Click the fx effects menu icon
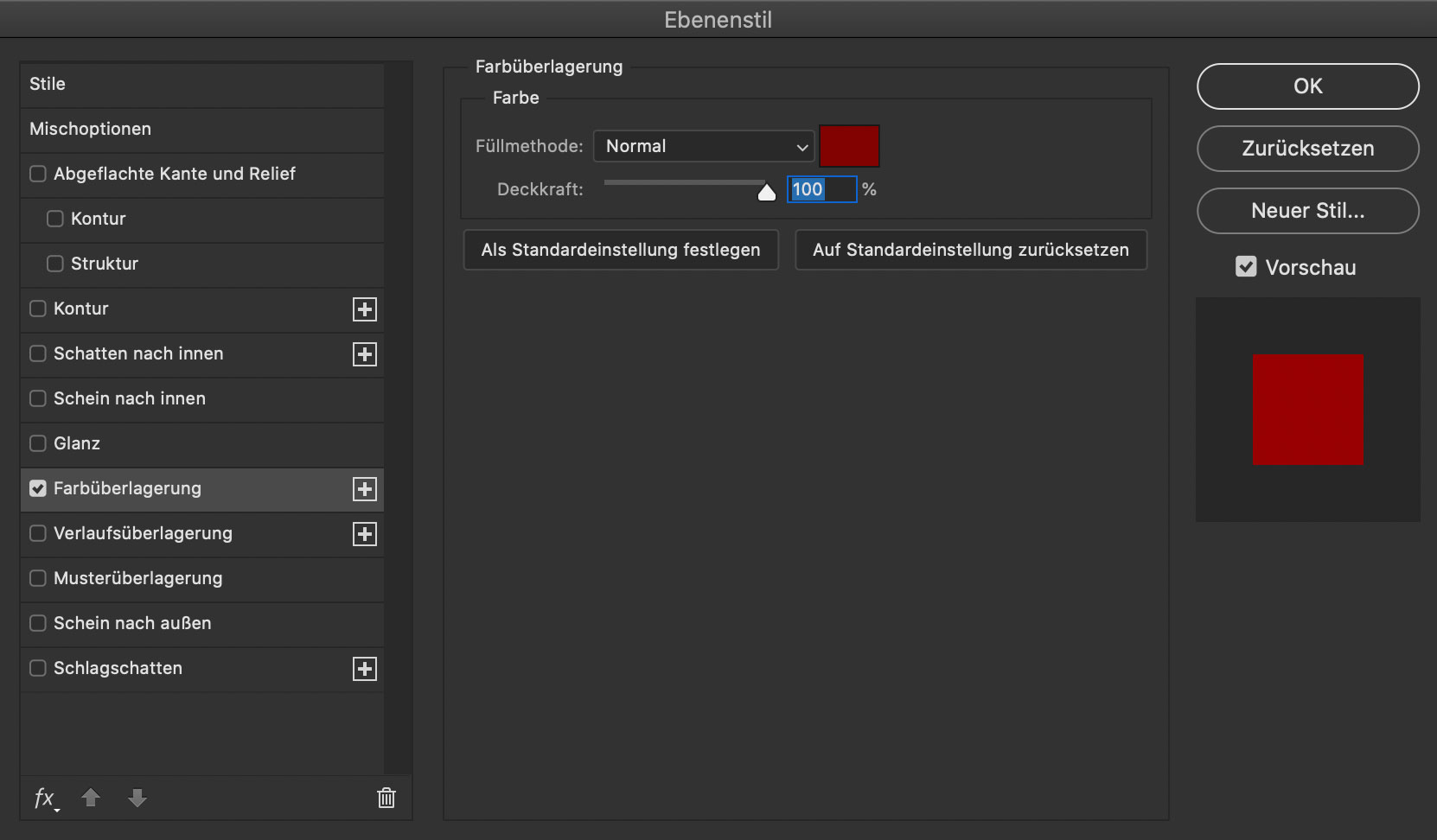1437x840 pixels. point(45,798)
